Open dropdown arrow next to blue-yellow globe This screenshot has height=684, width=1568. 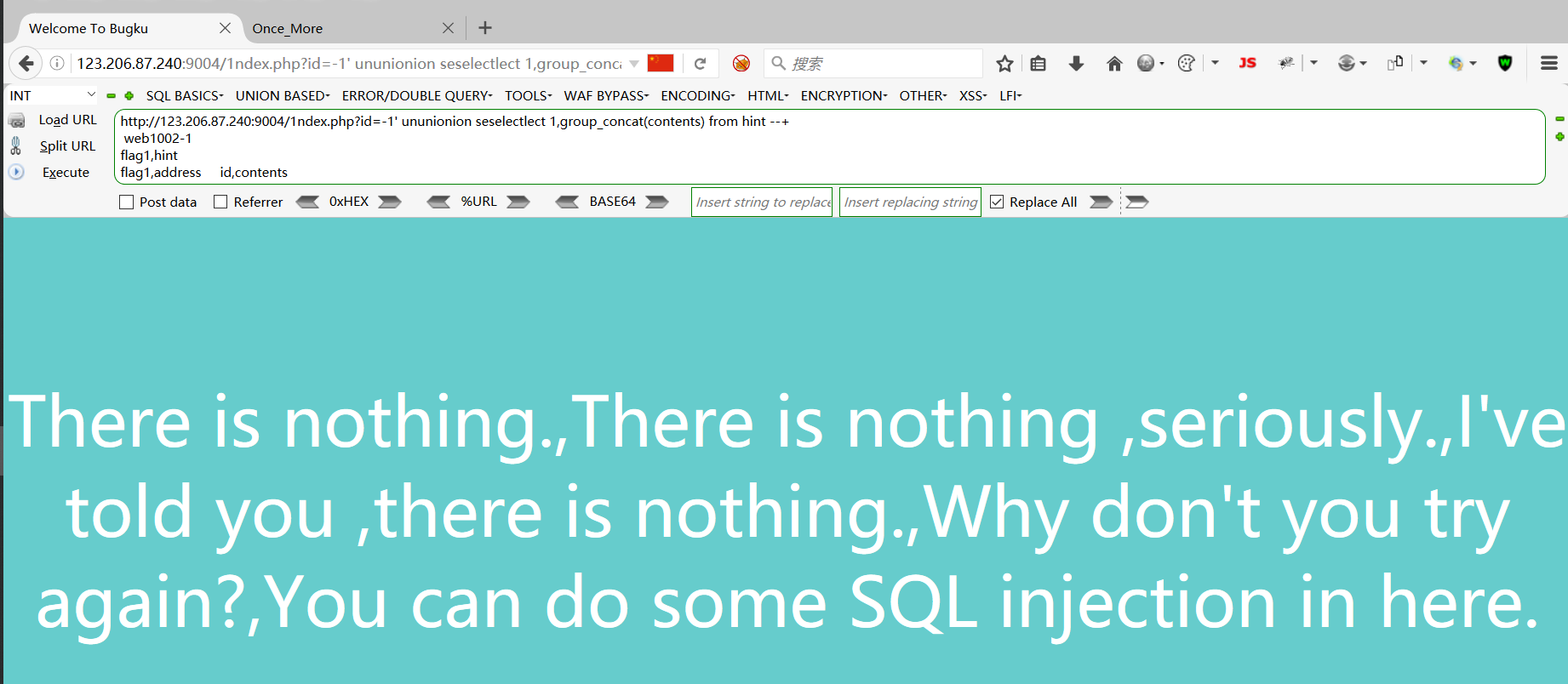tap(1473, 64)
